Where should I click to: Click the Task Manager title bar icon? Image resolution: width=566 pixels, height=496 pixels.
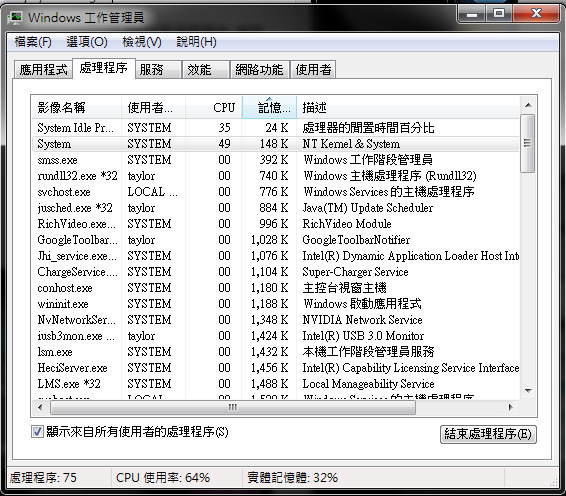tap(15, 17)
